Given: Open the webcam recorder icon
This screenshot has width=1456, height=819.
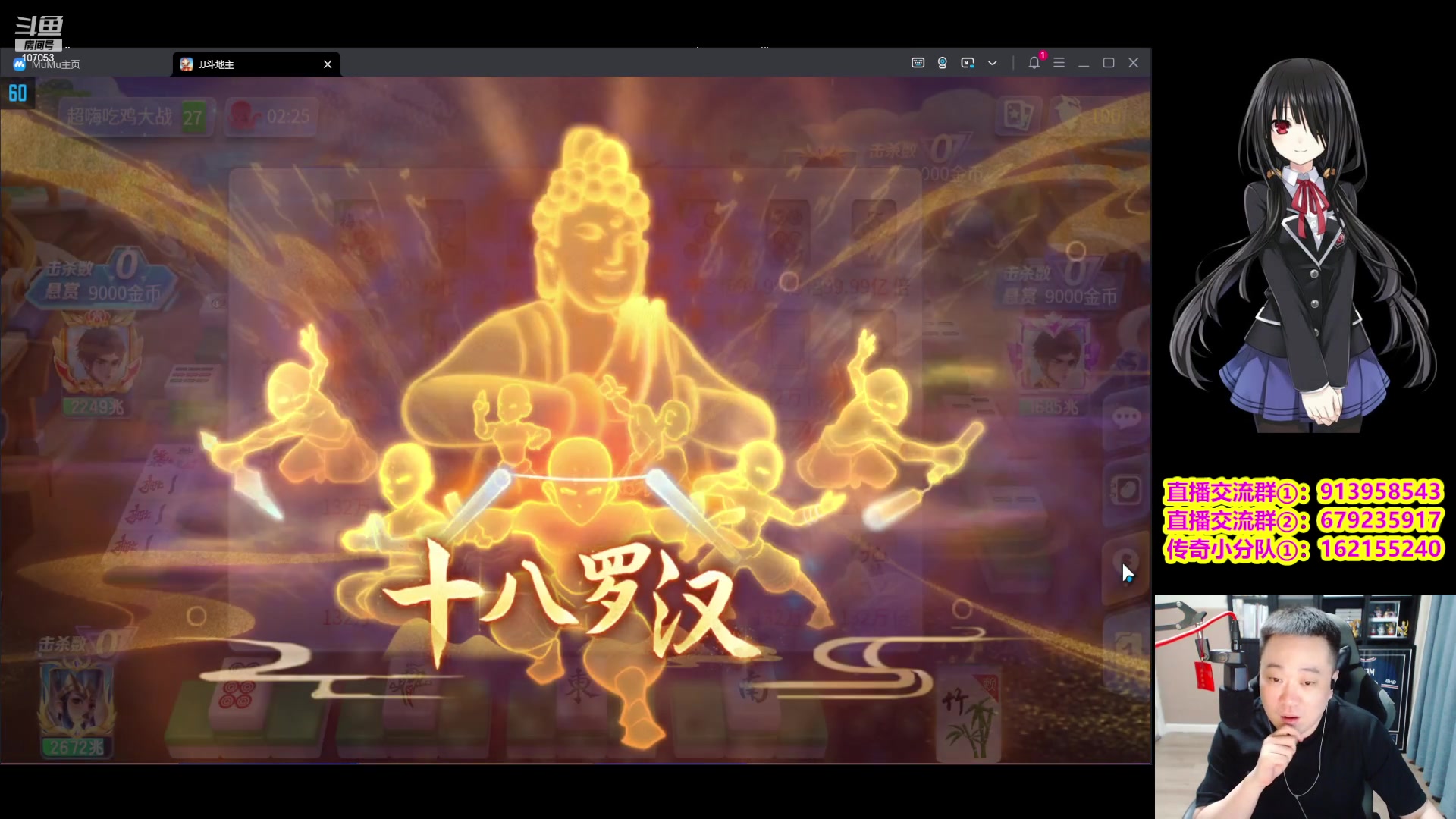Looking at the screenshot, I should click(x=943, y=63).
